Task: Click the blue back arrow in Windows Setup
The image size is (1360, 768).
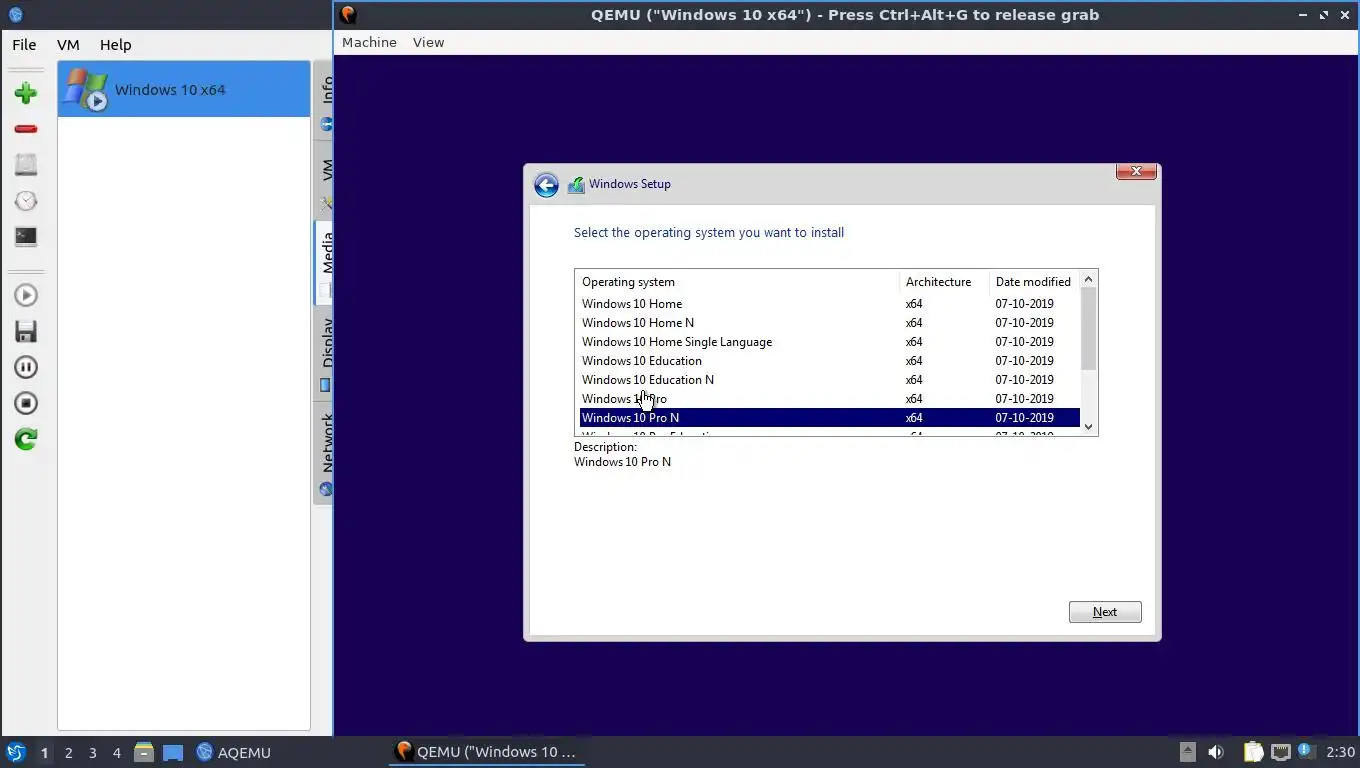Action: pos(546,185)
